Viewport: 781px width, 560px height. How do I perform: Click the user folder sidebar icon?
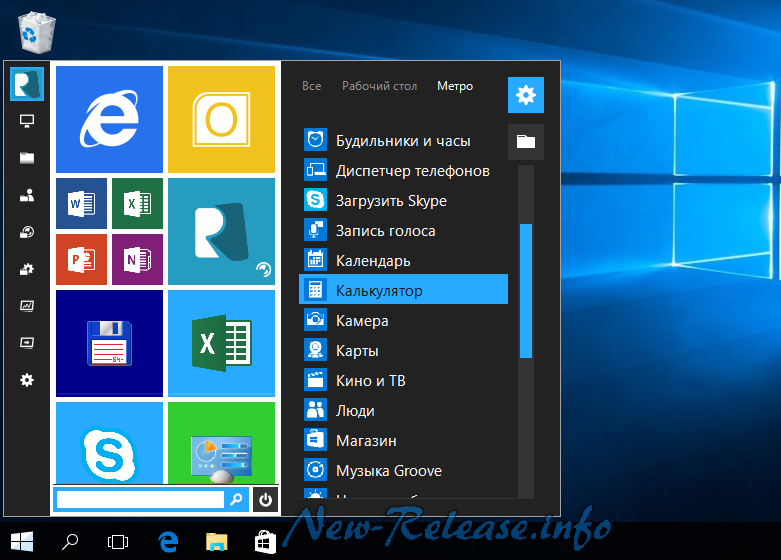[27, 195]
